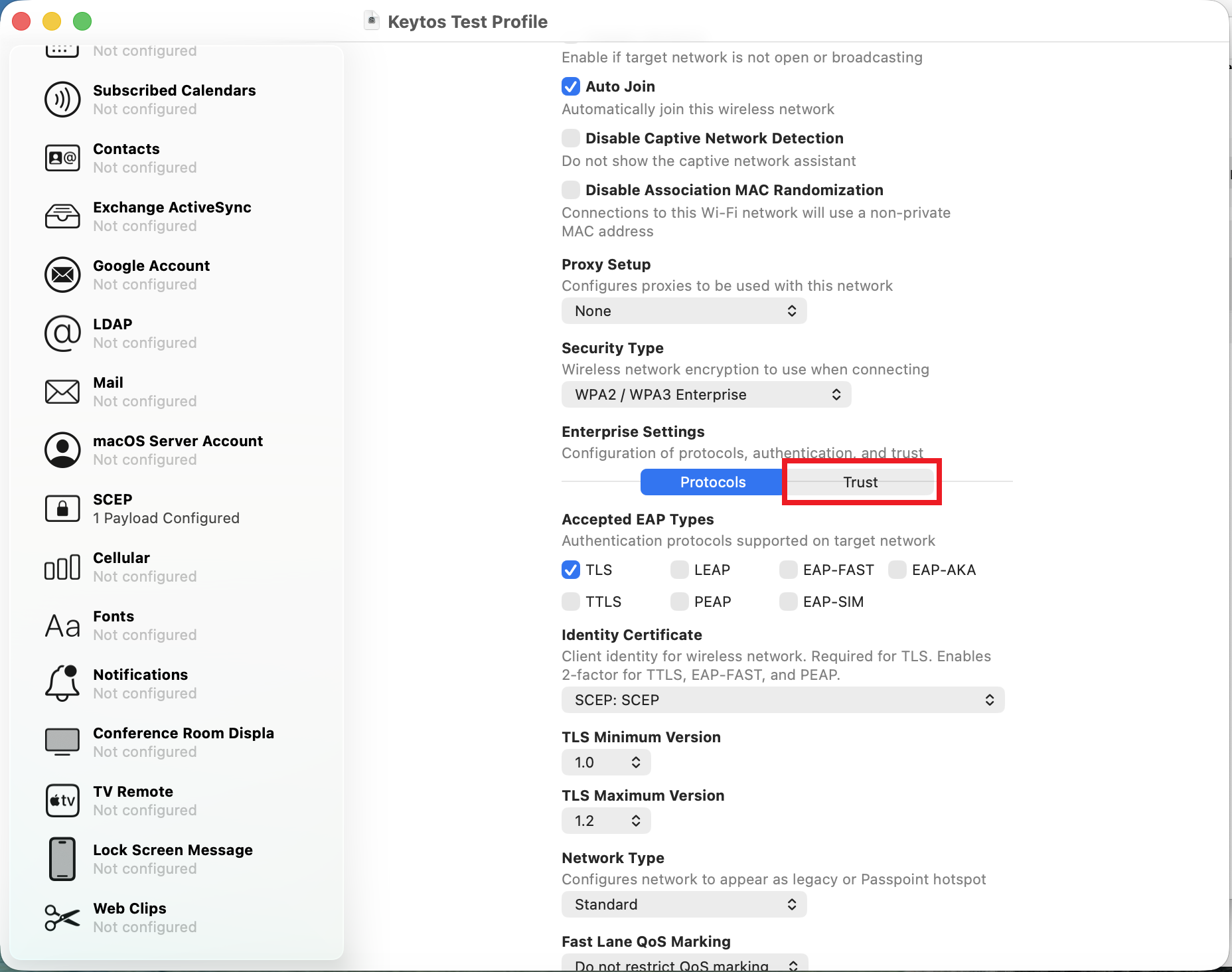
Task: Select the Cellular signal bars icon
Action: 62,567
